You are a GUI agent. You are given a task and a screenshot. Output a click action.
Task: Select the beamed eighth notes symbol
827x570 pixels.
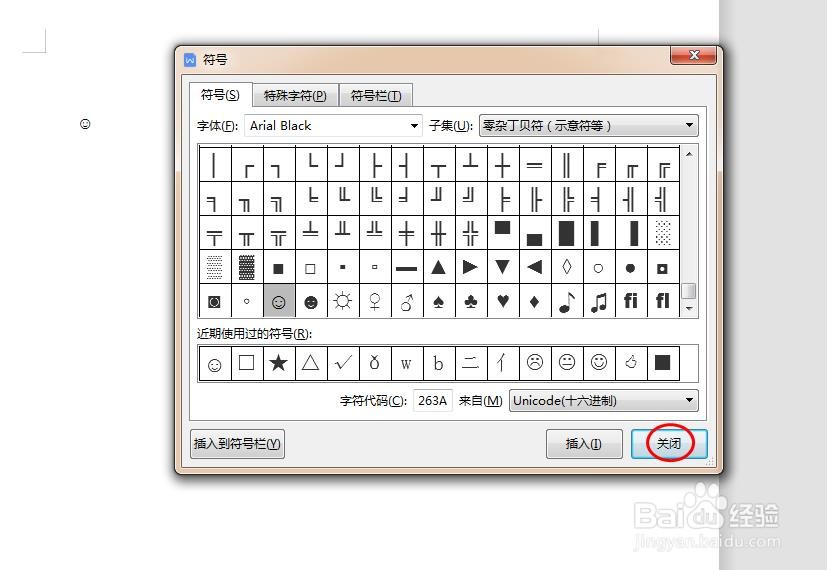[599, 302]
